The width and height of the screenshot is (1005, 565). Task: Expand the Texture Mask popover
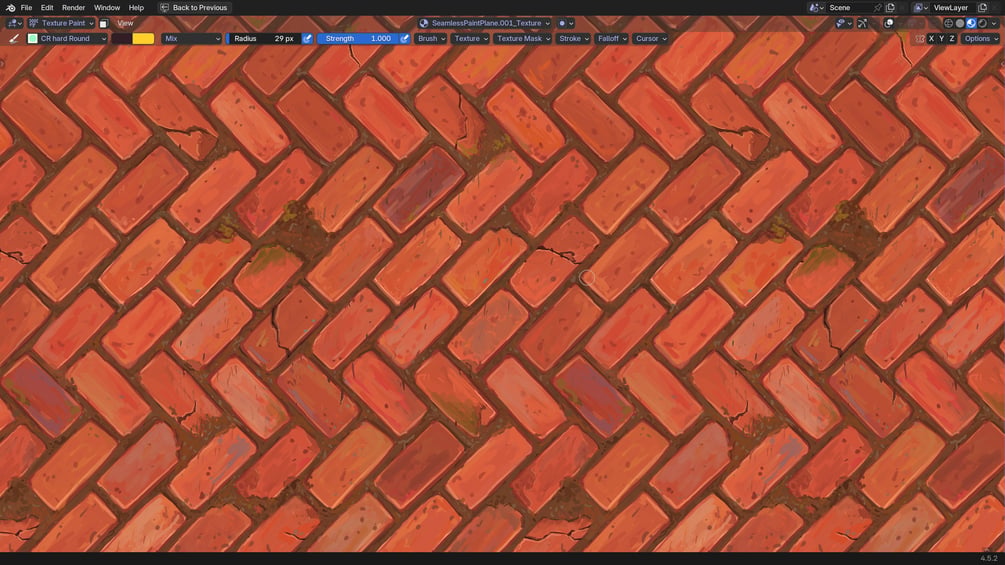pos(523,38)
